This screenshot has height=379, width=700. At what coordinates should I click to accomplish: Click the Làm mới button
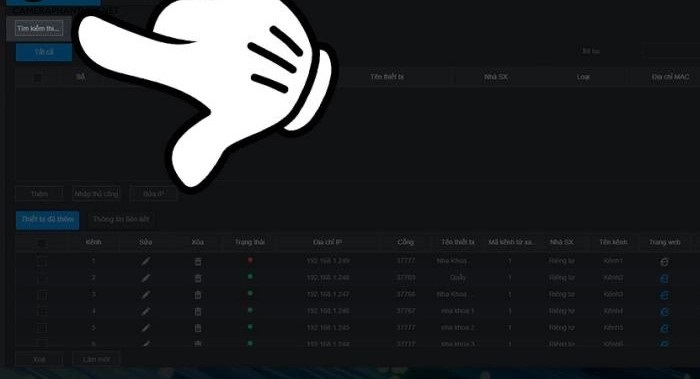(x=96, y=359)
